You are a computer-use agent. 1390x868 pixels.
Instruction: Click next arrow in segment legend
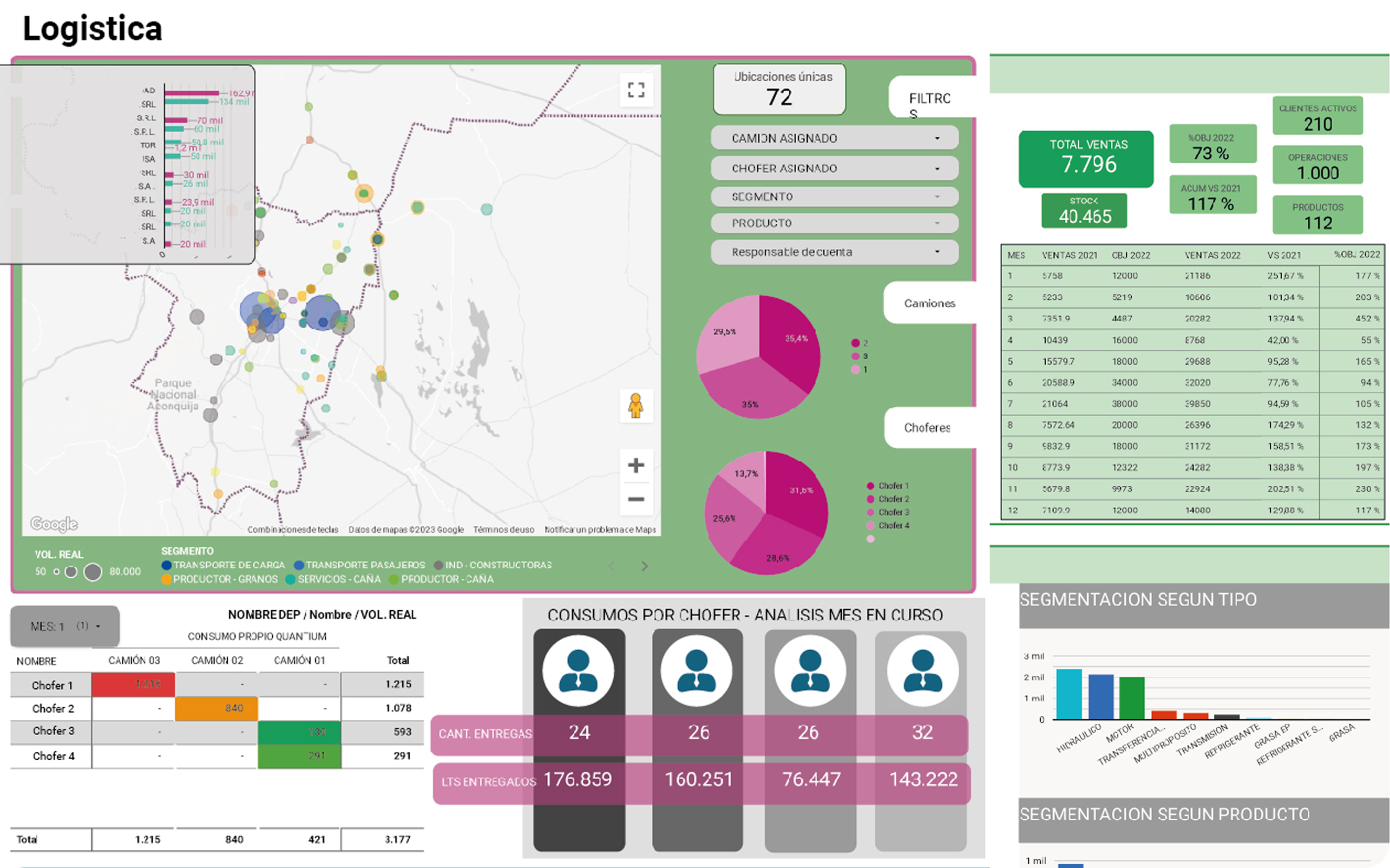pos(645,566)
